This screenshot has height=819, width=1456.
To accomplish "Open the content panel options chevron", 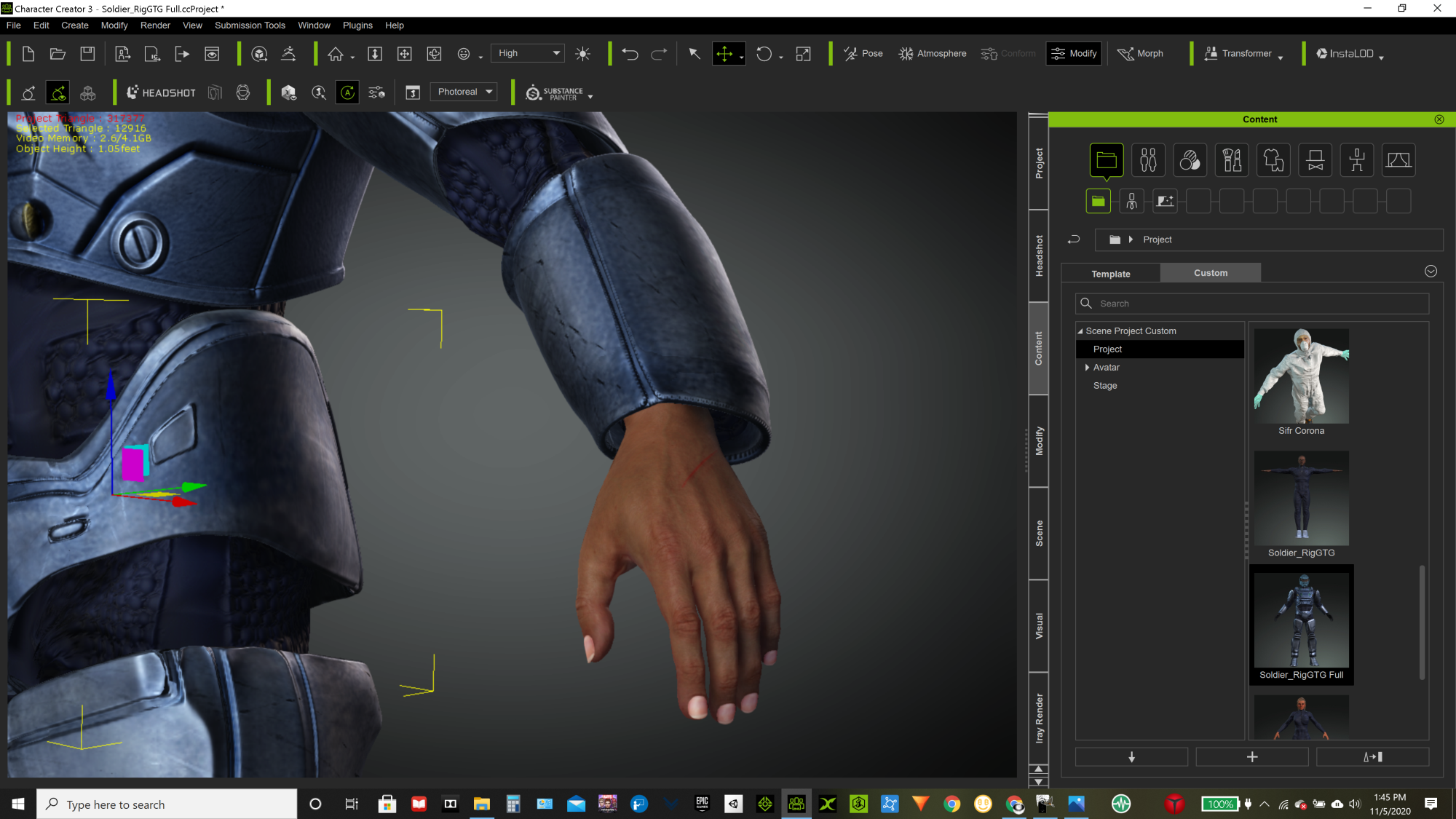I will pos(1431,272).
